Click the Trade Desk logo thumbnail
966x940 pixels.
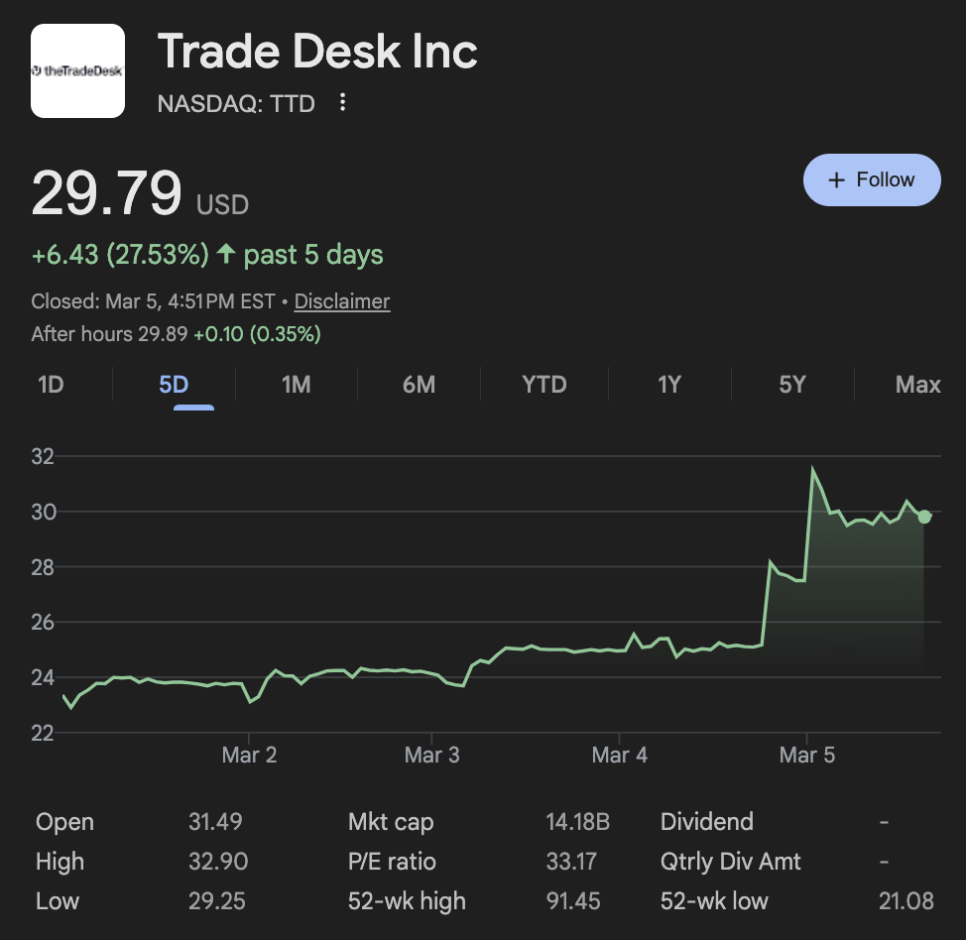tap(78, 71)
